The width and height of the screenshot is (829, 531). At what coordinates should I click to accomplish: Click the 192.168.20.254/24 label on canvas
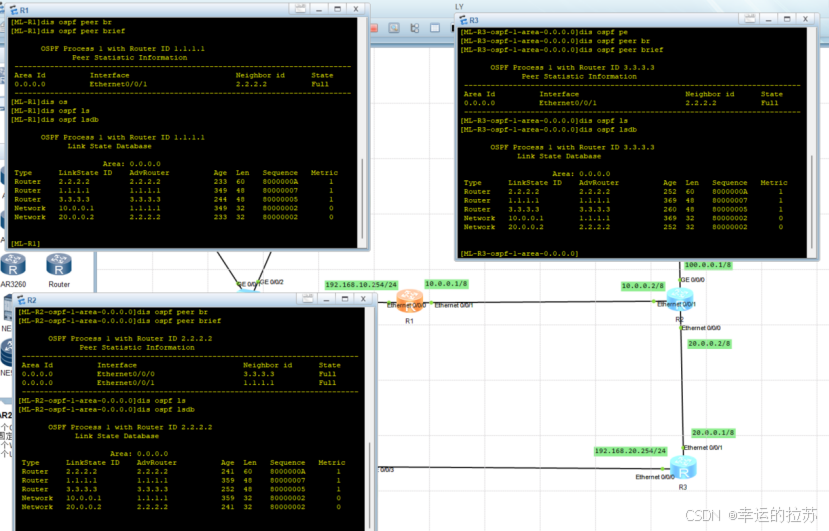click(631, 451)
